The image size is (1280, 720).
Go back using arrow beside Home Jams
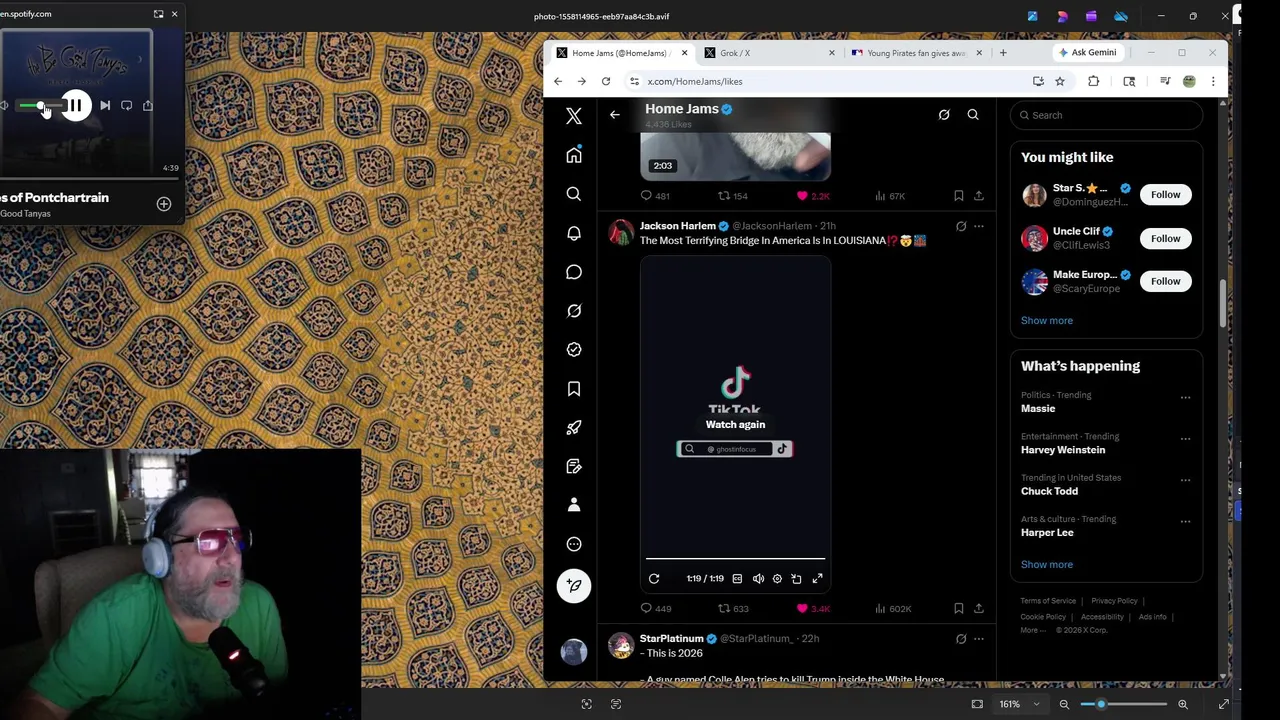(615, 115)
